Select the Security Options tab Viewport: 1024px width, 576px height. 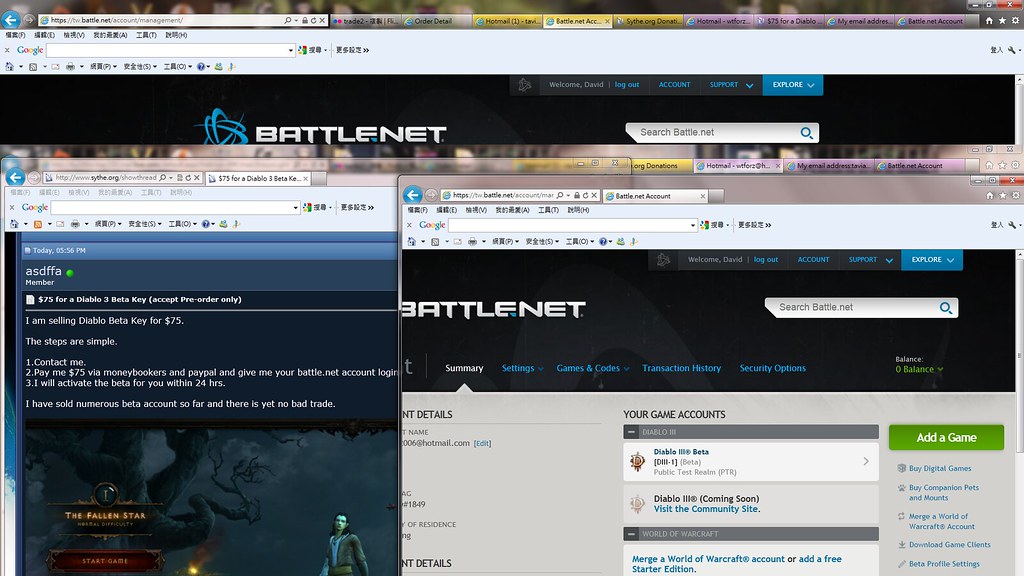pos(773,368)
